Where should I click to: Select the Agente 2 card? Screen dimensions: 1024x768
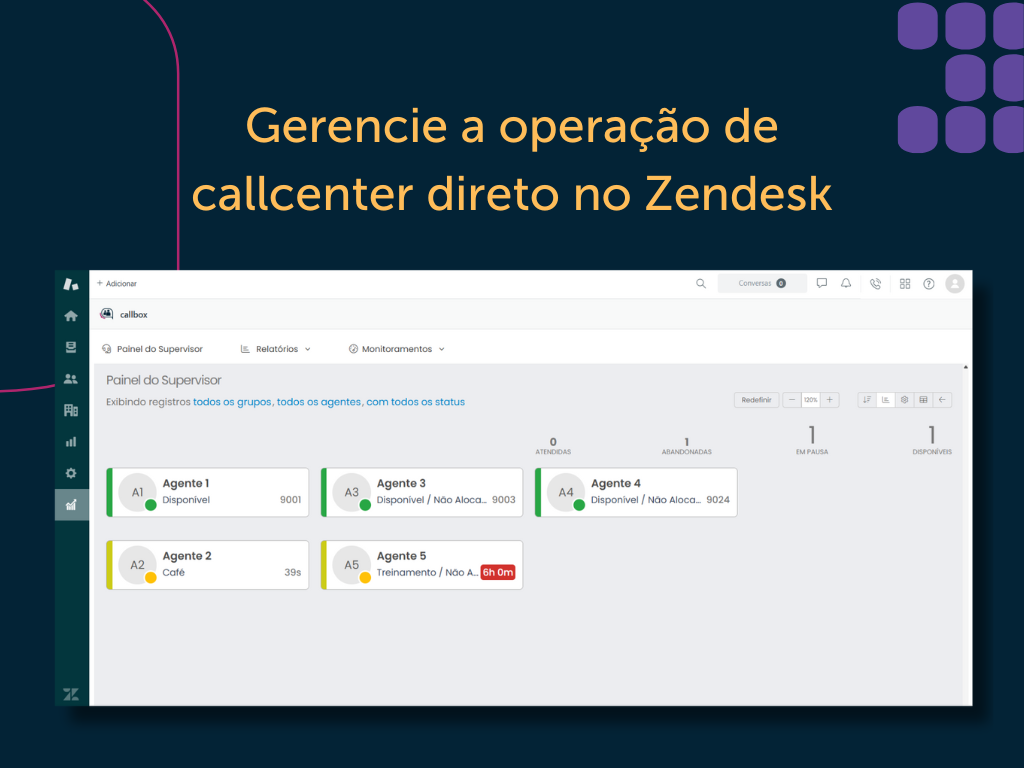tap(208, 565)
